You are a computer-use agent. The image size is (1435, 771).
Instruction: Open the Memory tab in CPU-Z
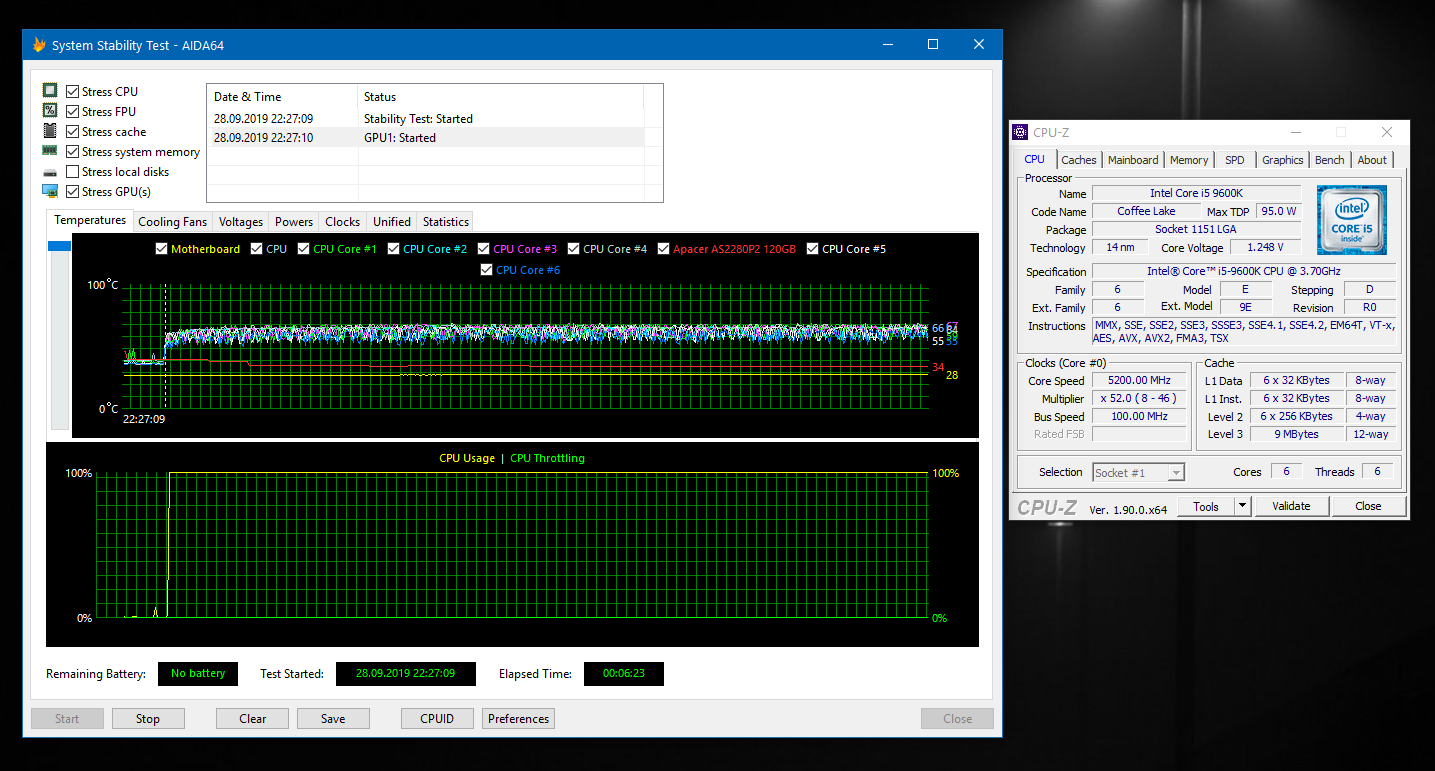click(x=1189, y=160)
